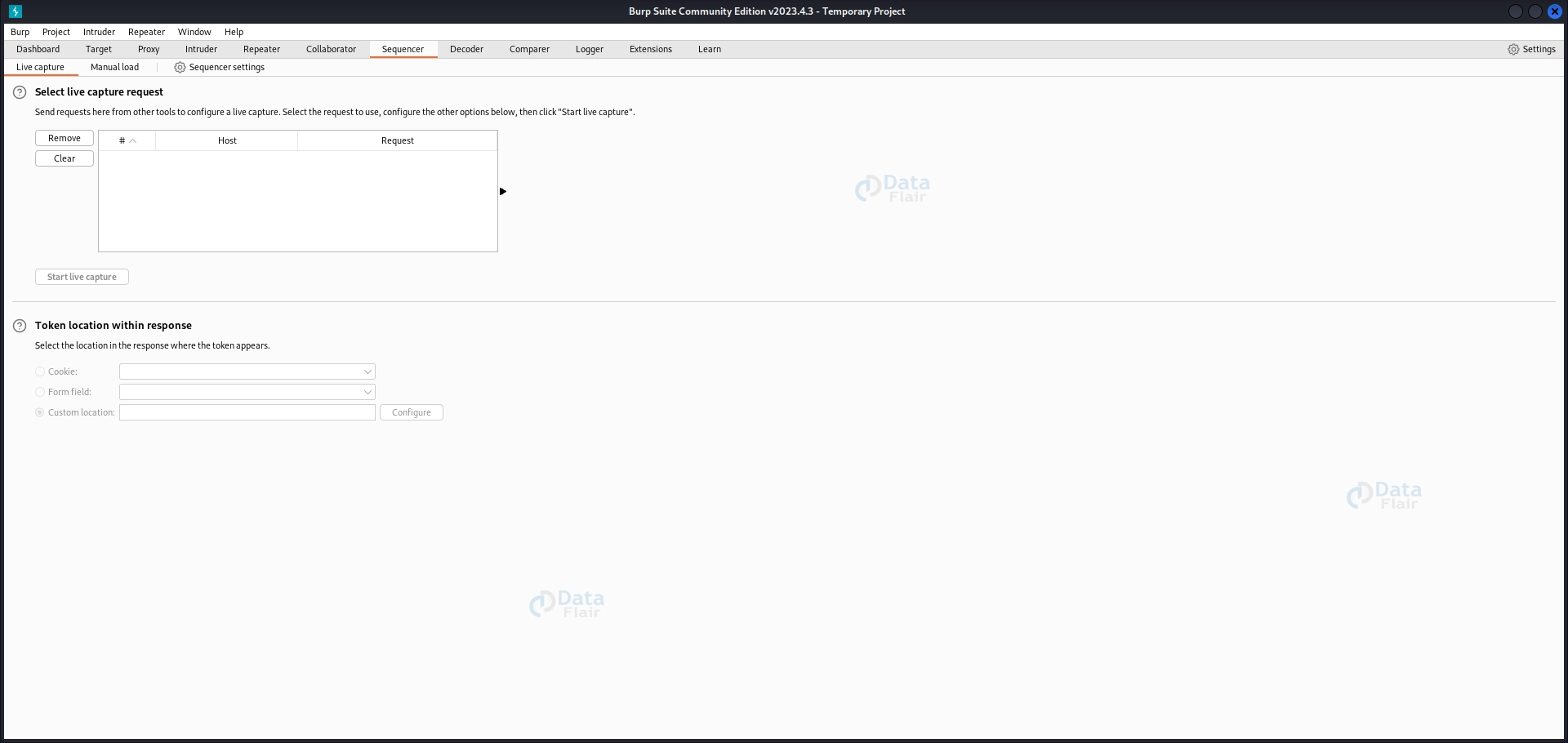Sort by the # column header
The image size is (1568, 743).
127,140
